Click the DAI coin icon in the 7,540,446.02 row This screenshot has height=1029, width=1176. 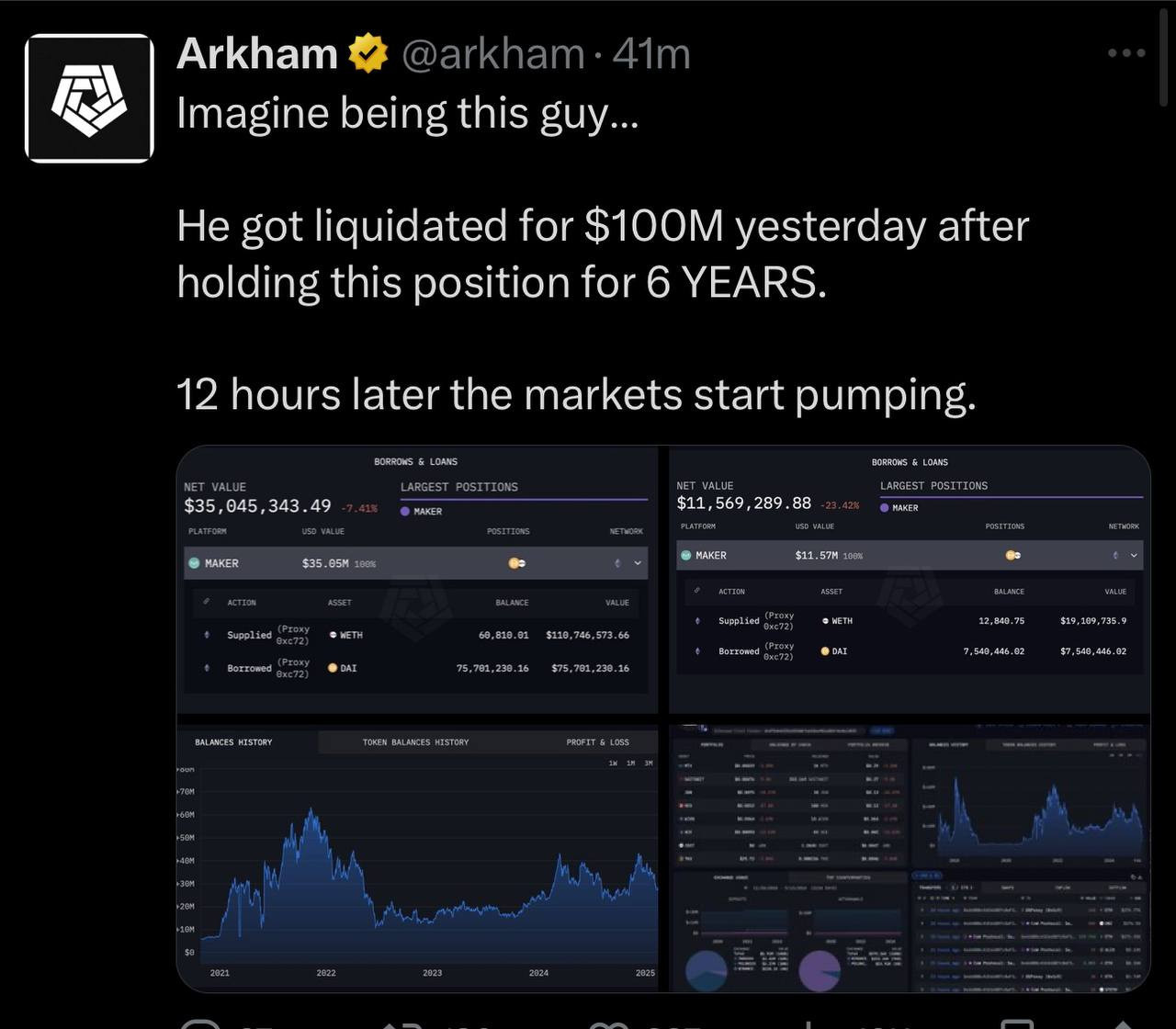(x=825, y=650)
